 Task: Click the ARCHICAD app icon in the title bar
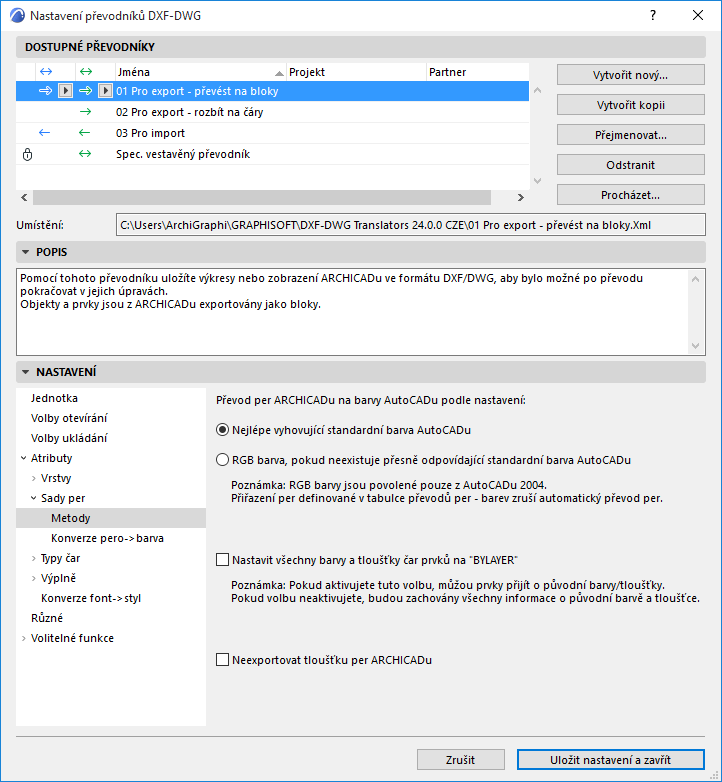17,15
